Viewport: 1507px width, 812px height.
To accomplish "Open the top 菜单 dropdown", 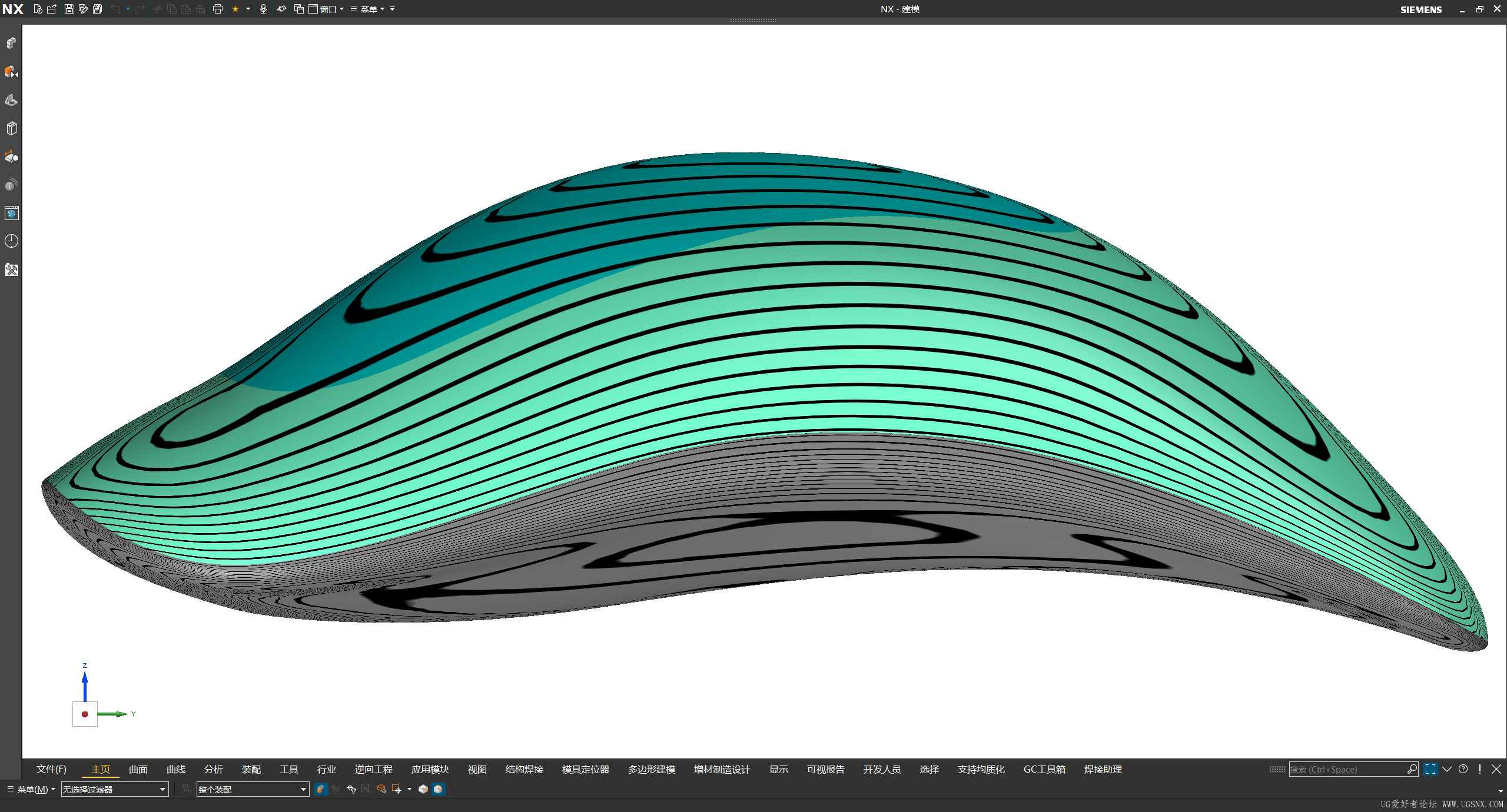I will tap(368, 9).
